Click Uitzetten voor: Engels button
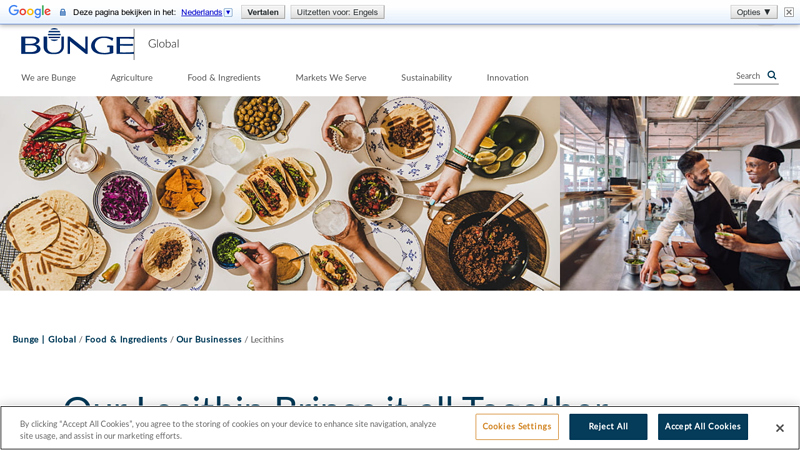Viewport: 800px width, 450px height. click(337, 12)
